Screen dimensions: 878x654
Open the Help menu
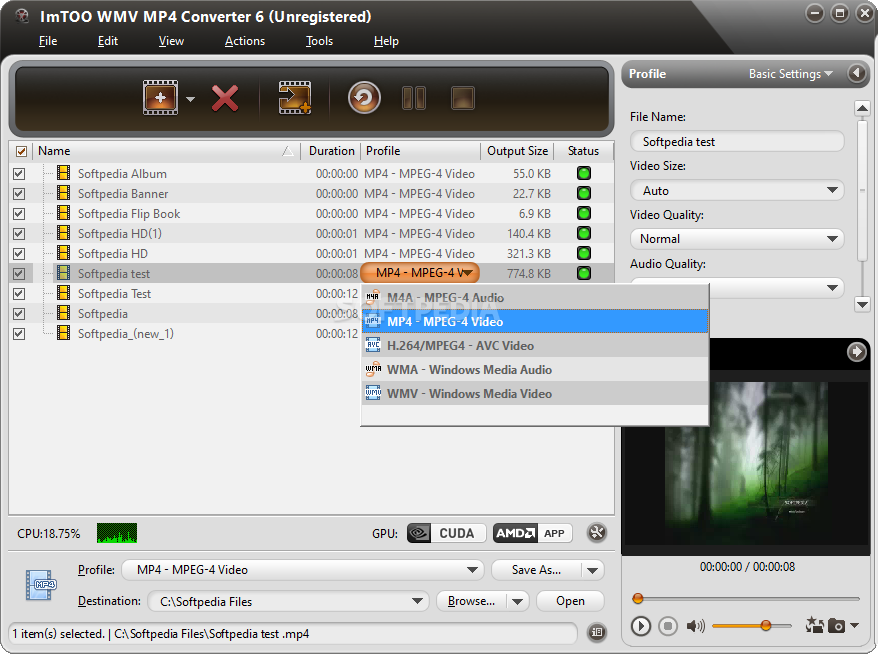[x=386, y=41]
